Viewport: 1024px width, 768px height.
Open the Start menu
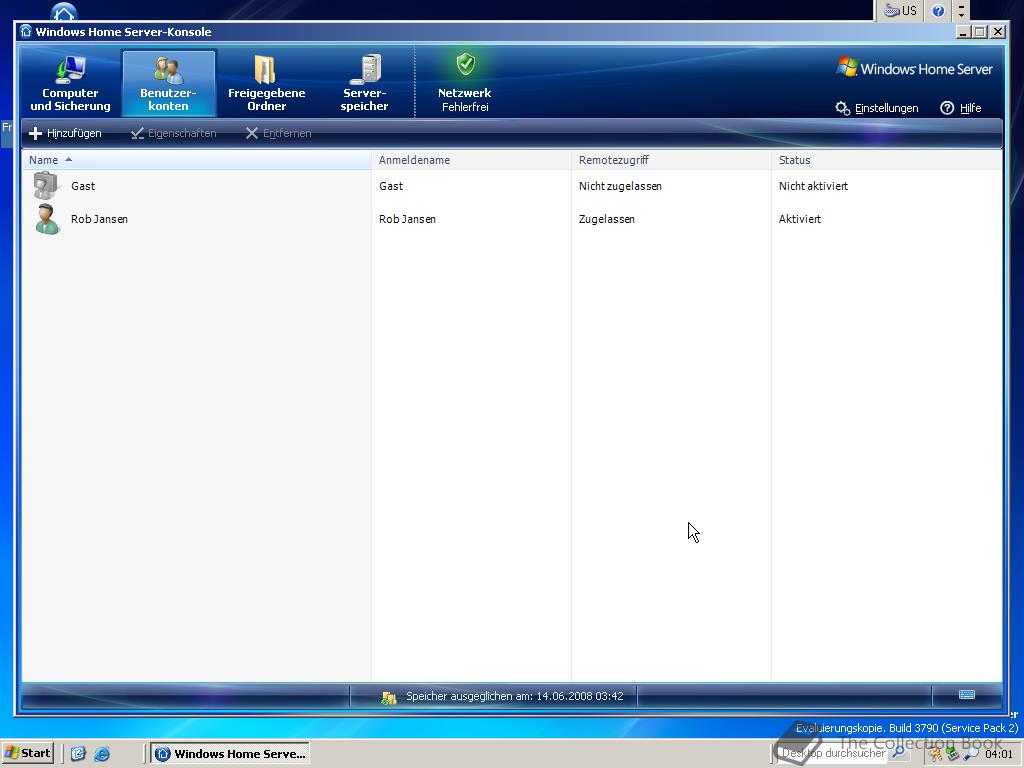point(27,753)
